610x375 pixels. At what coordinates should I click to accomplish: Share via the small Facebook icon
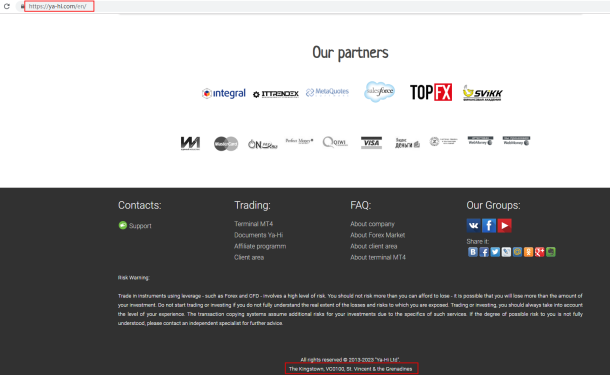[484, 252]
